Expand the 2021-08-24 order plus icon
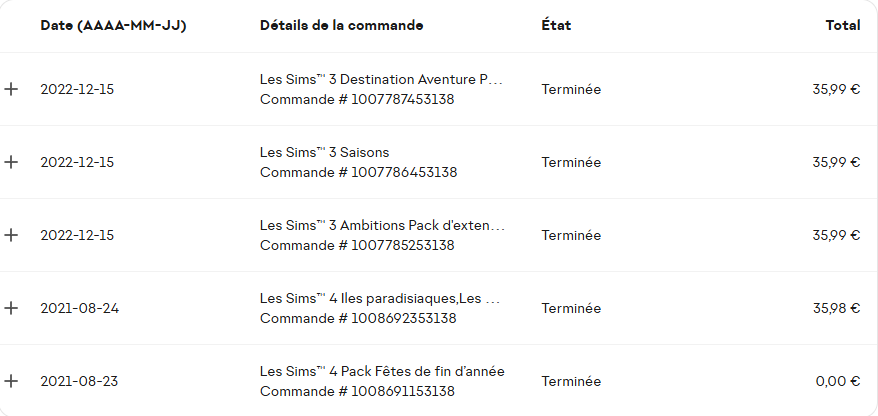 pyautogui.click(x=12, y=308)
